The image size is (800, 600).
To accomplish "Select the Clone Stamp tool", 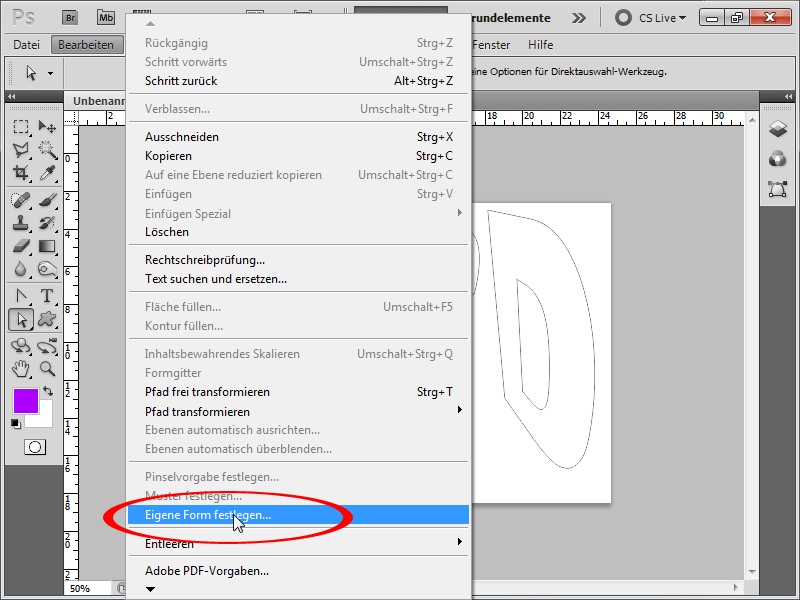I will [x=21, y=223].
